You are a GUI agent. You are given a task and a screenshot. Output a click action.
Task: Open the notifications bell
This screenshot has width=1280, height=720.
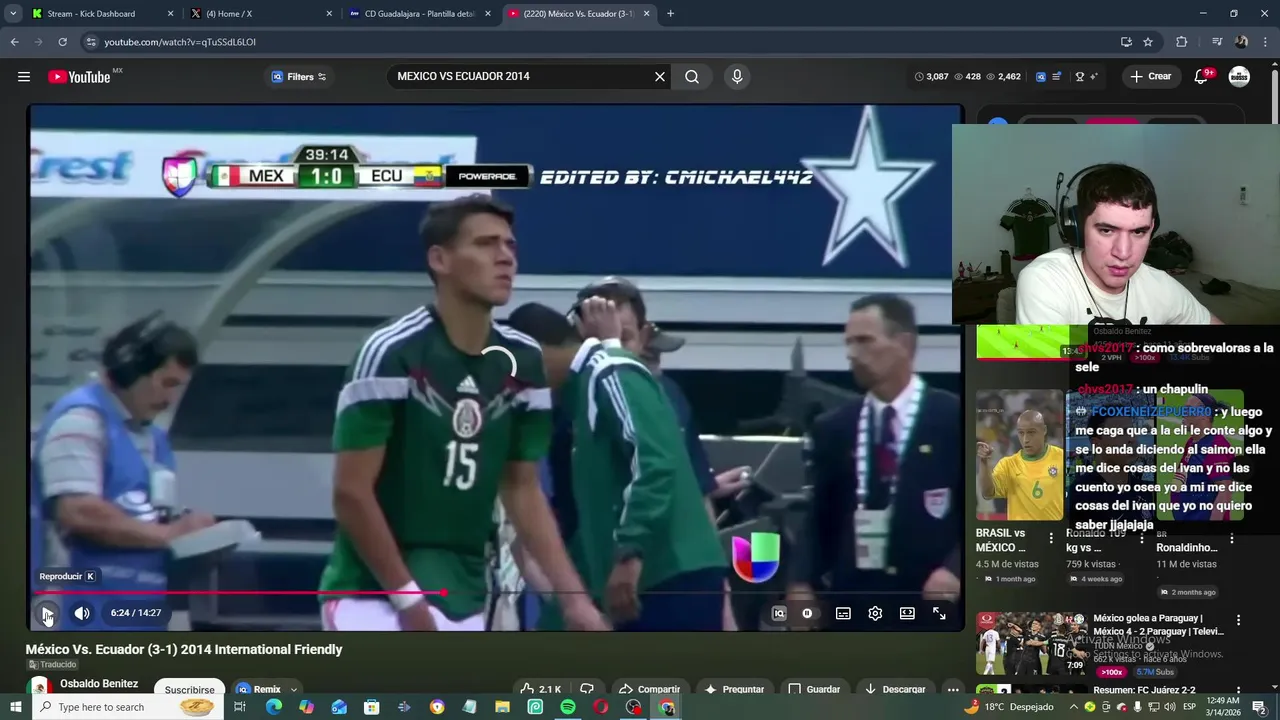click(1203, 77)
